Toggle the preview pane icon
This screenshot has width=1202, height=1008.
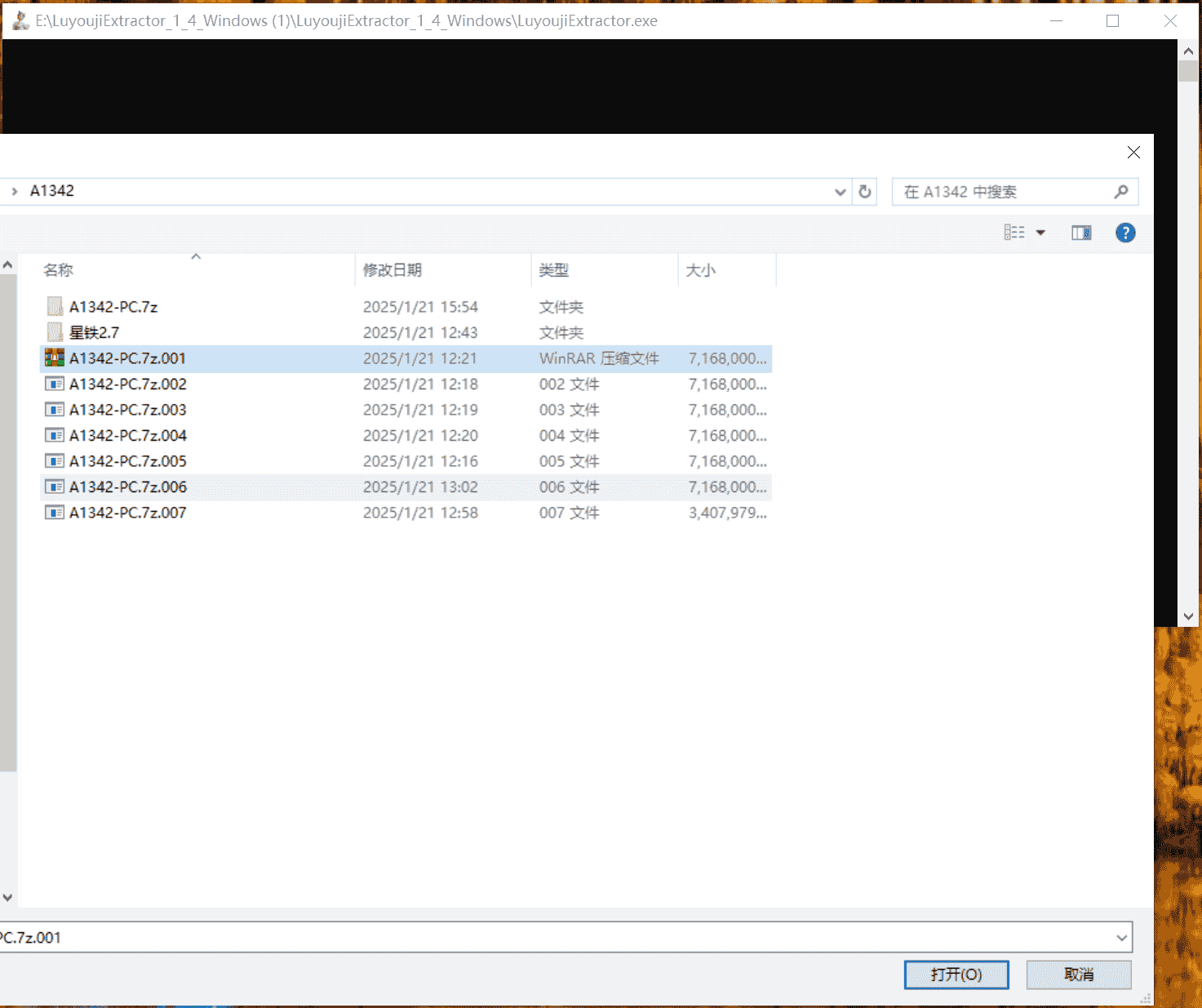[x=1081, y=233]
